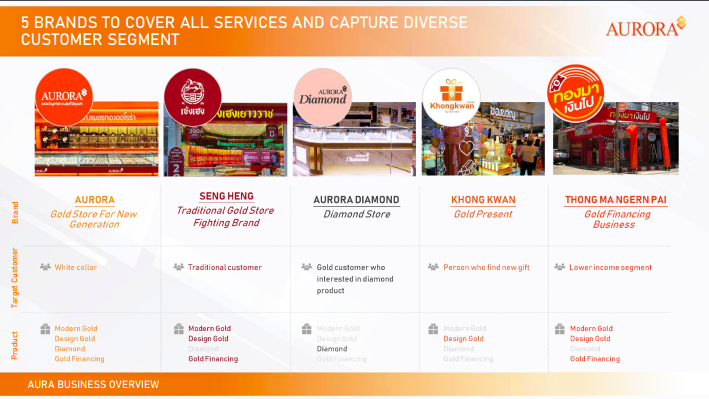709x399 pixels.
Task: Click the Khongkwan gift box logo
Action: tap(451, 97)
